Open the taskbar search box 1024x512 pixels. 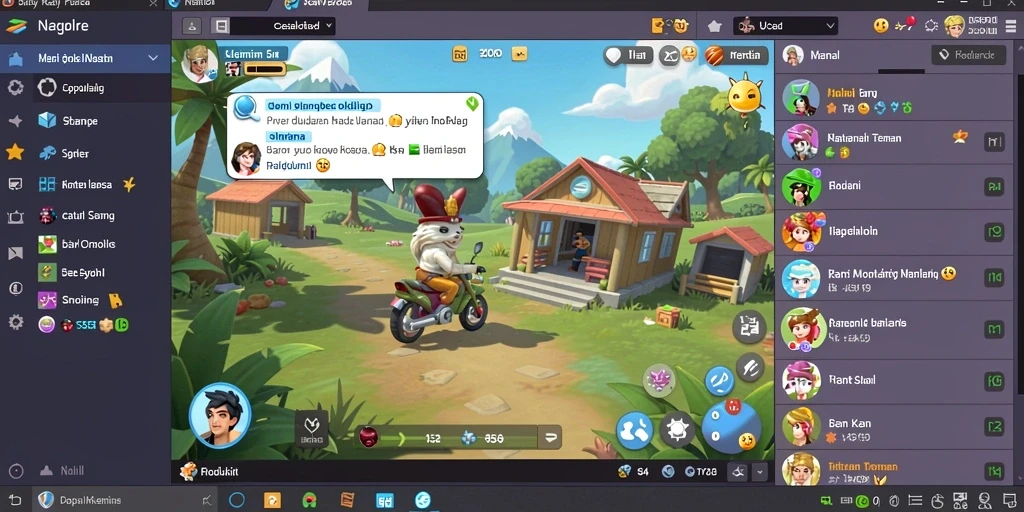124,501
